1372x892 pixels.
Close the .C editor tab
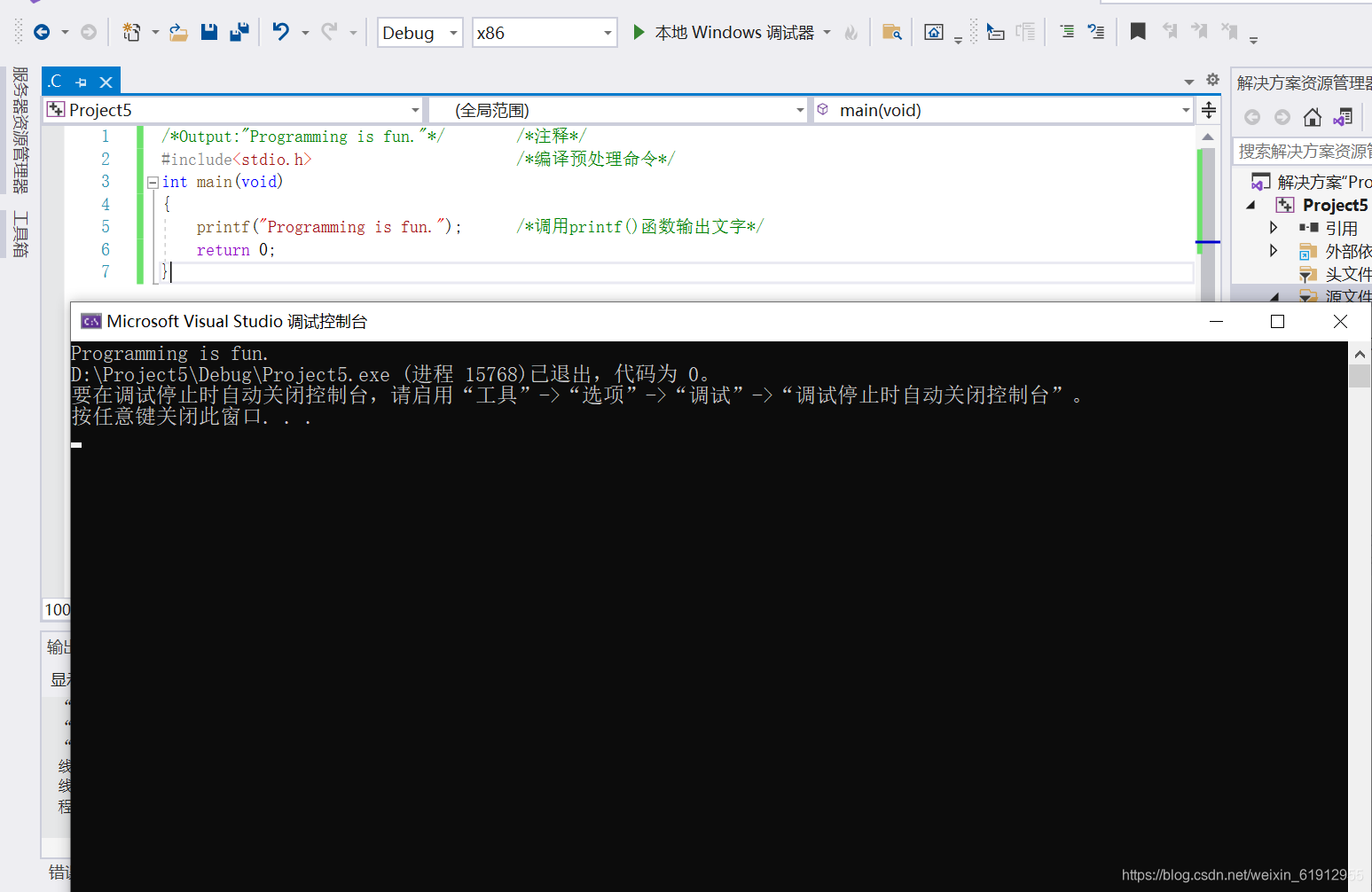coord(106,82)
